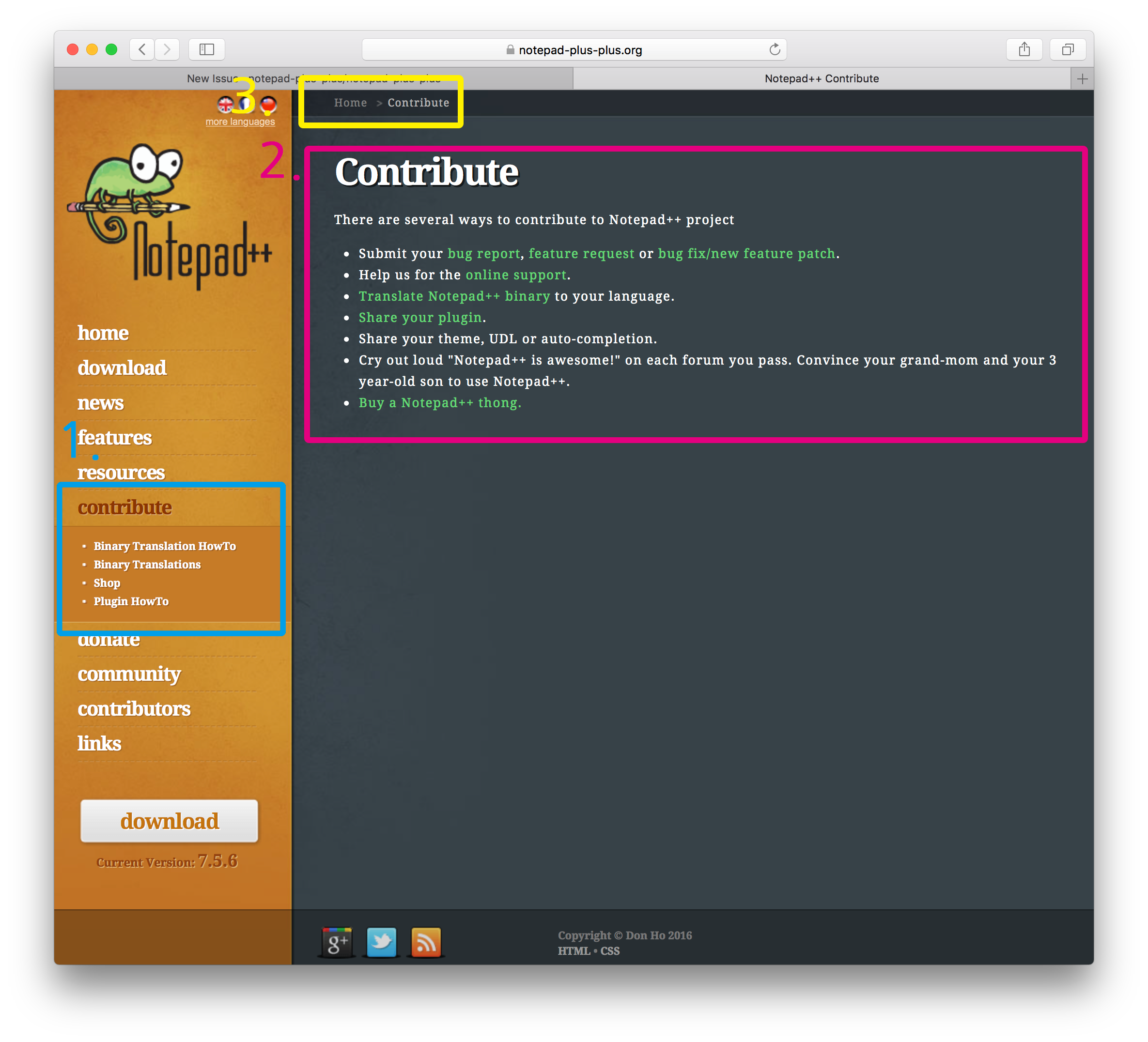Reload the page with the refresh icon

[x=775, y=49]
